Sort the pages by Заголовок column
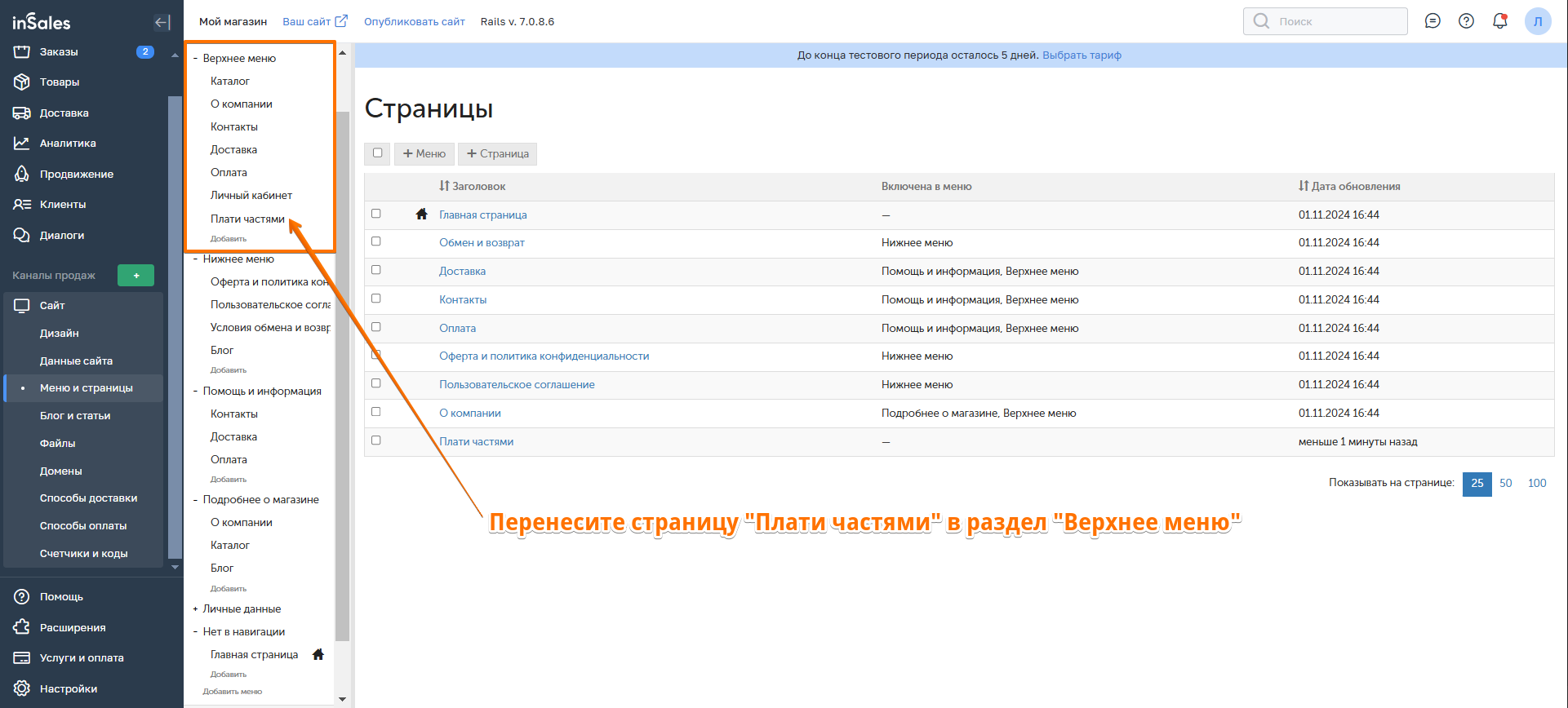Image resolution: width=1568 pixels, height=708 pixels. 473,187
